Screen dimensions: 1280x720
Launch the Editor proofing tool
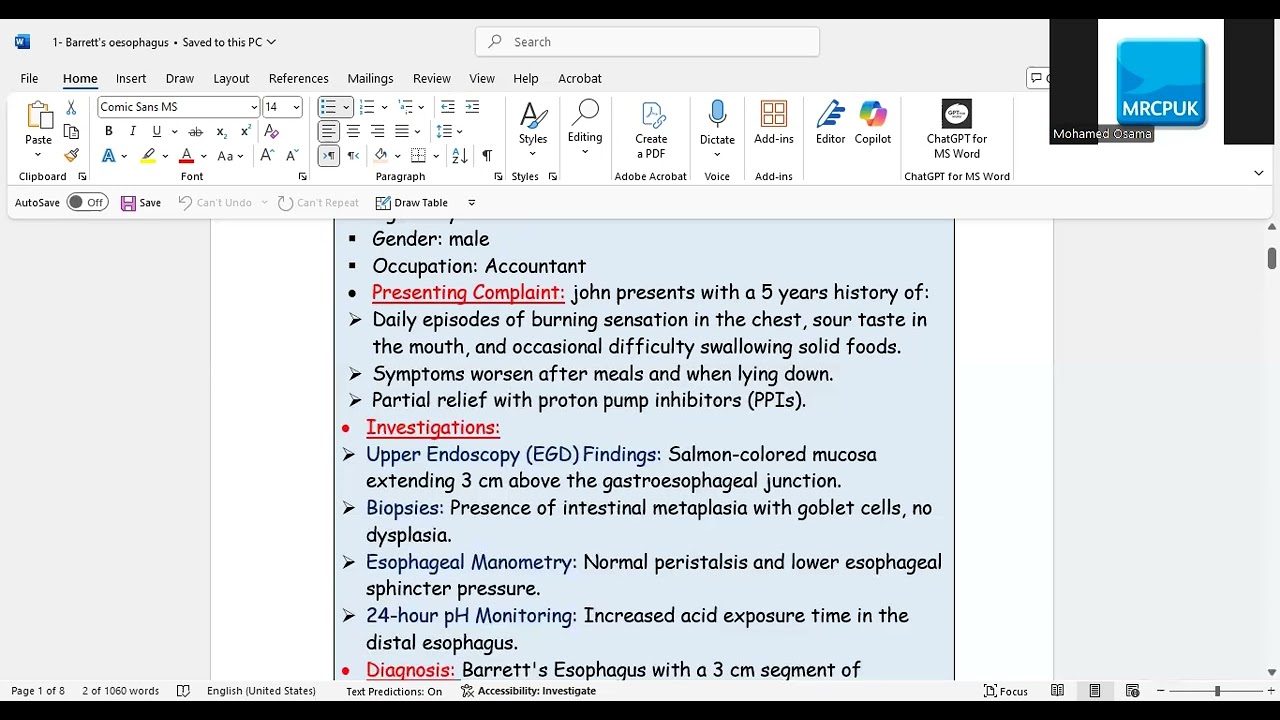[830, 124]
